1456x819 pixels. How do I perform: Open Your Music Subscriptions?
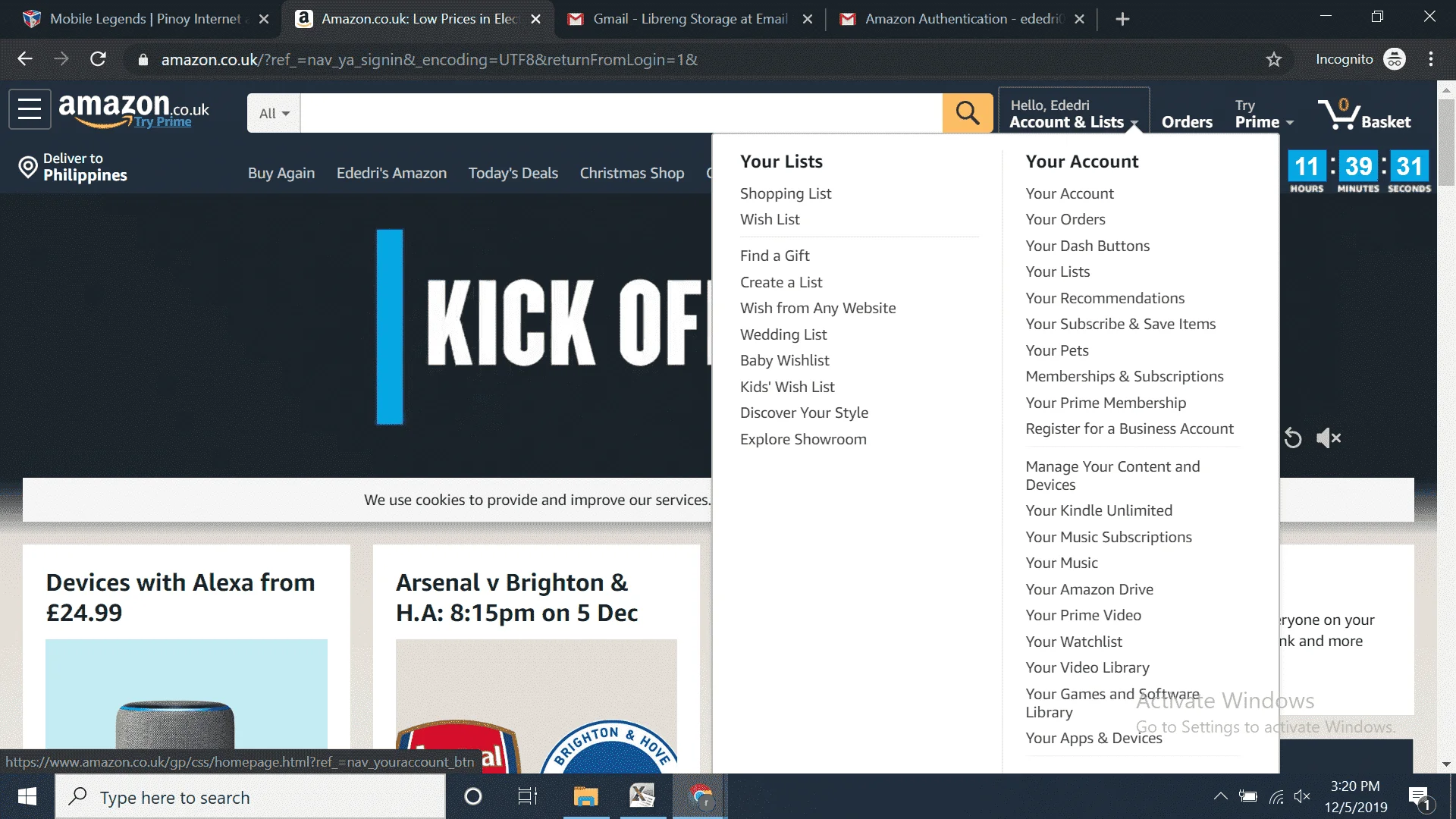point(1109,537)
